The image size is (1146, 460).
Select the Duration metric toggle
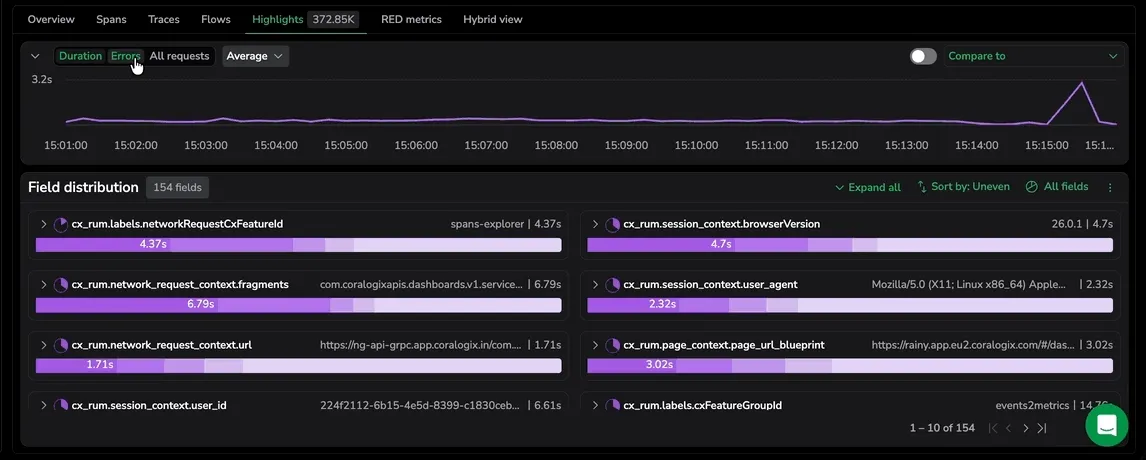point(80,56)
